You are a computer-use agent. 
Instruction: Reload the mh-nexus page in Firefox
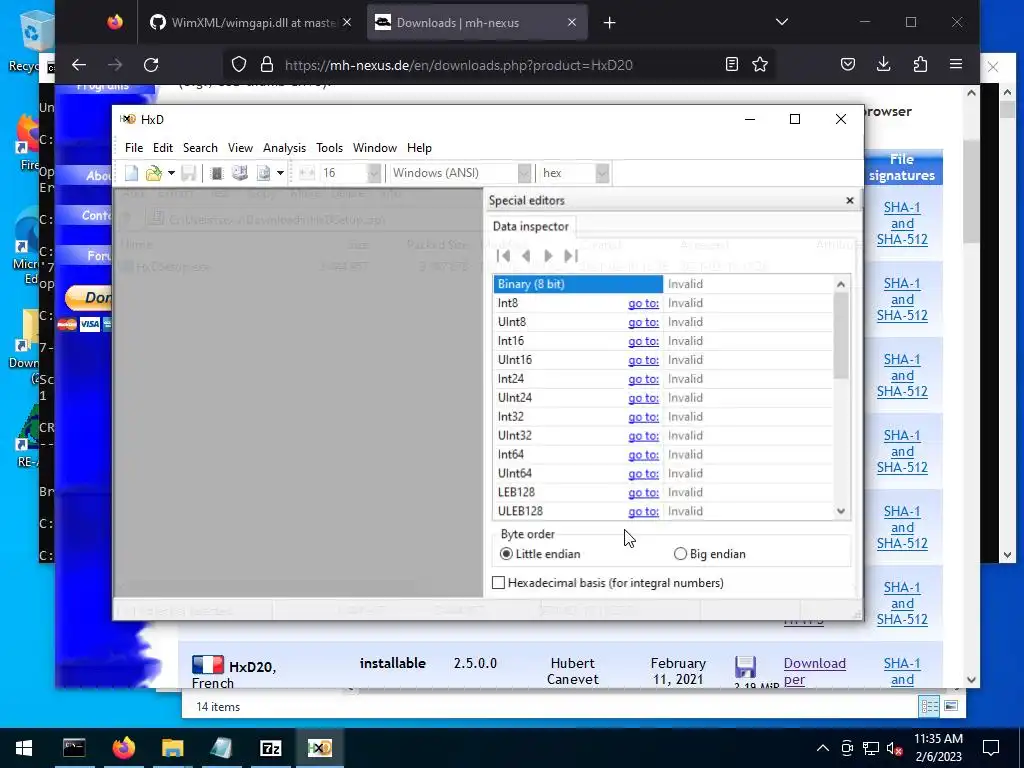(152, 65)
